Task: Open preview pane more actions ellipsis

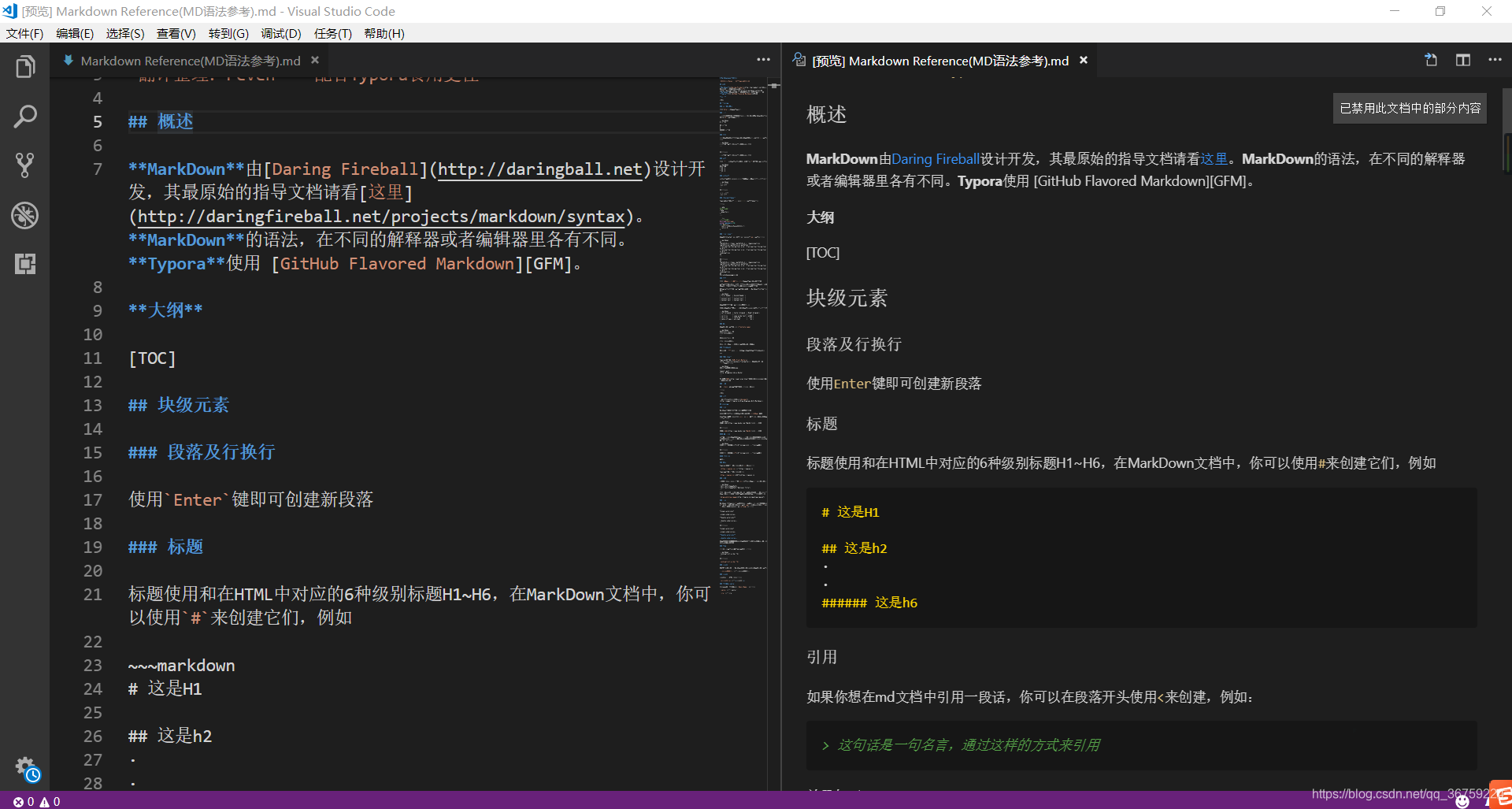Action: point(1495,60)
